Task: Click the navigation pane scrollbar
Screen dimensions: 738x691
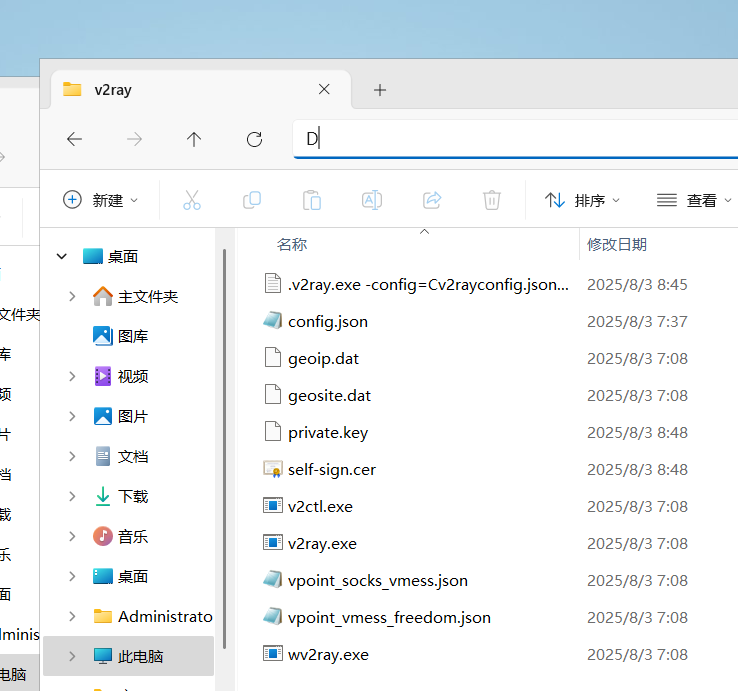Action: click(x=225, y=449)
